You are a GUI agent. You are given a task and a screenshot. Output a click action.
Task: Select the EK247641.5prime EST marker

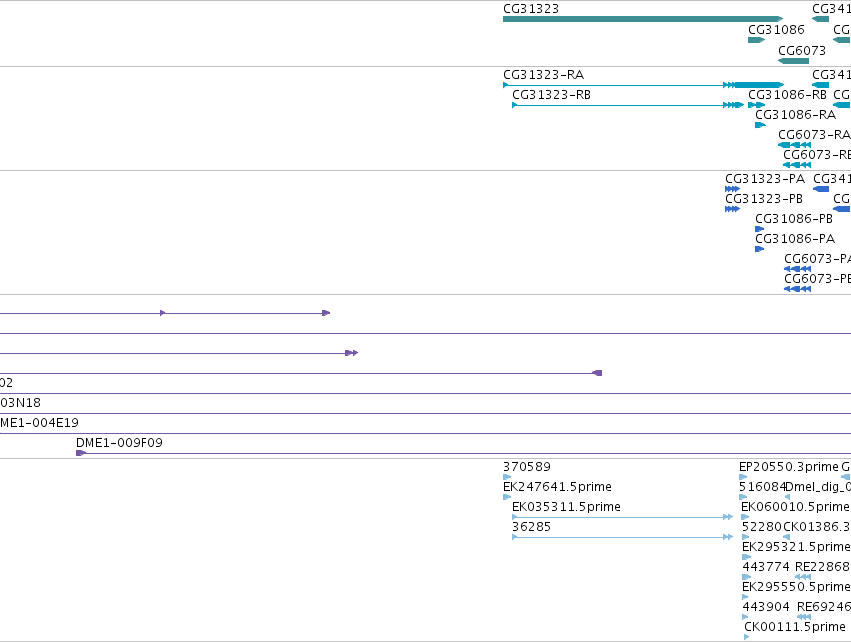[x=507, y=497]
